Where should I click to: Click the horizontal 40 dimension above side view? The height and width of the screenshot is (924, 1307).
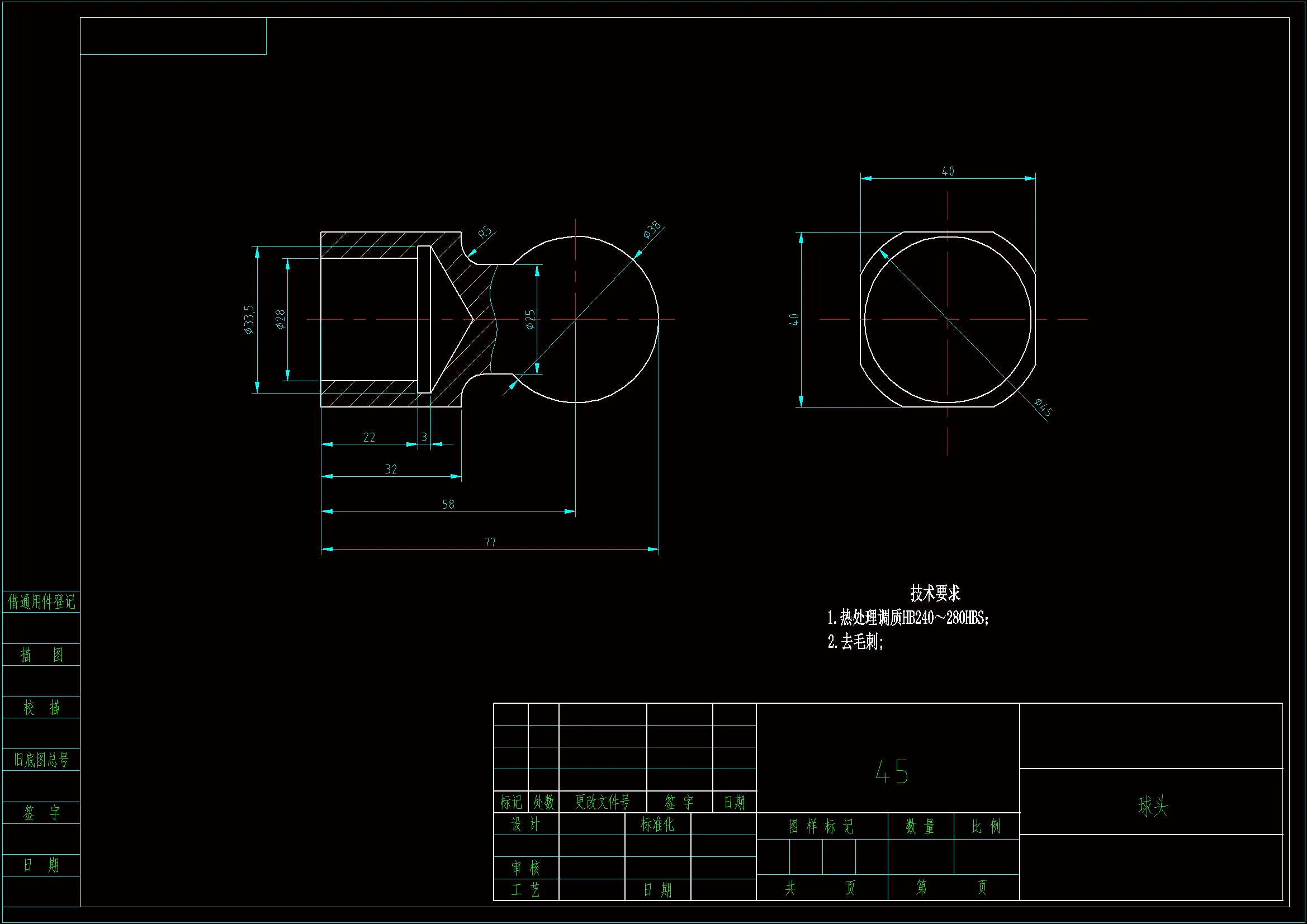(948, 172)
